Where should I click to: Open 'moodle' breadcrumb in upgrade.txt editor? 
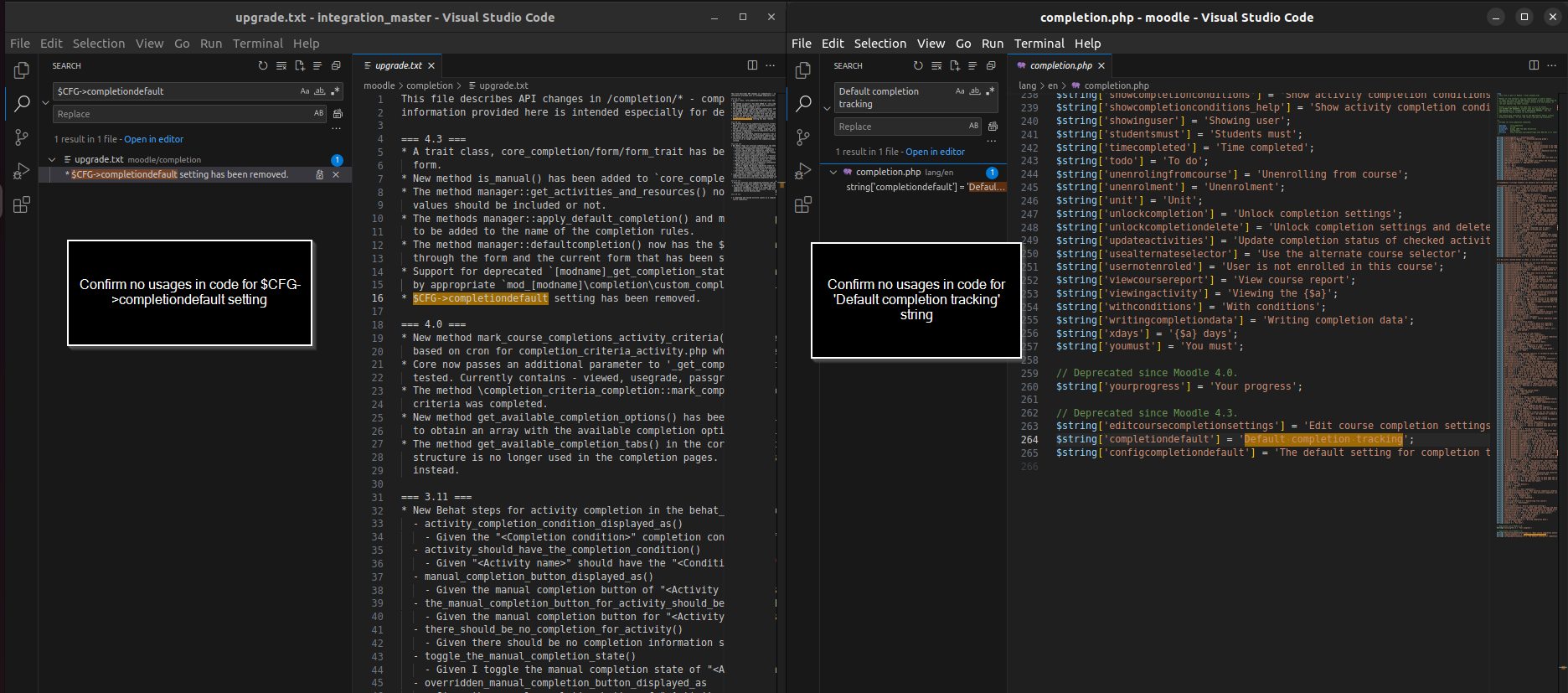tap(379, 85)
